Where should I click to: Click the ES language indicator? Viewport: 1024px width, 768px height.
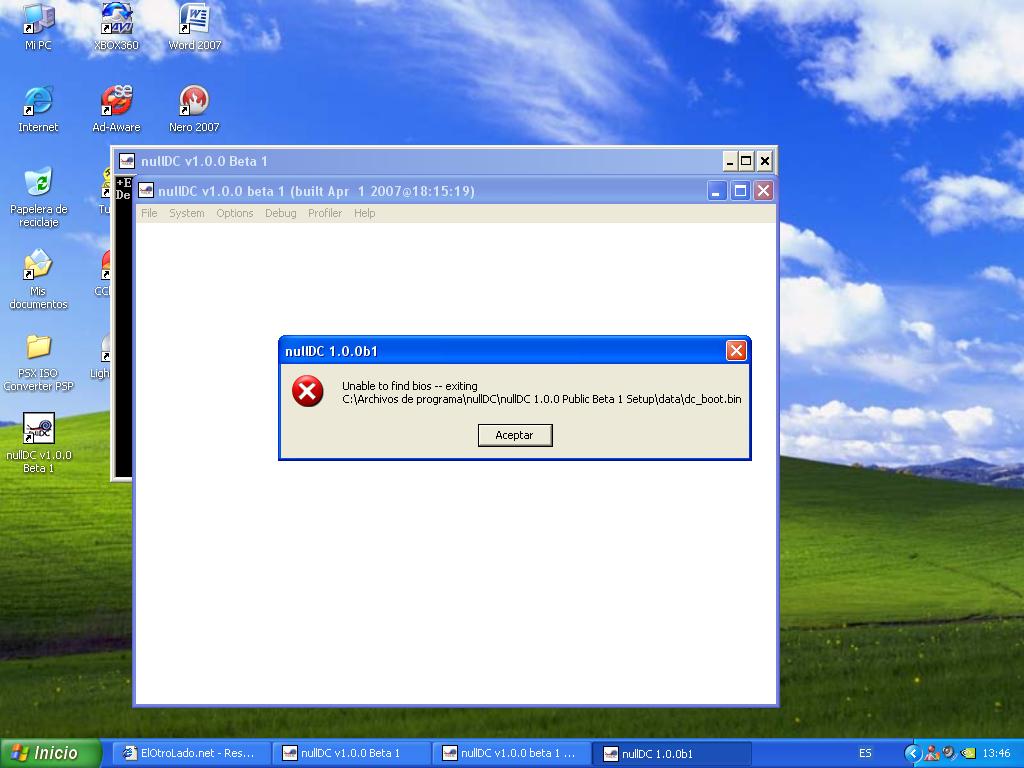(x=865, y=753)
